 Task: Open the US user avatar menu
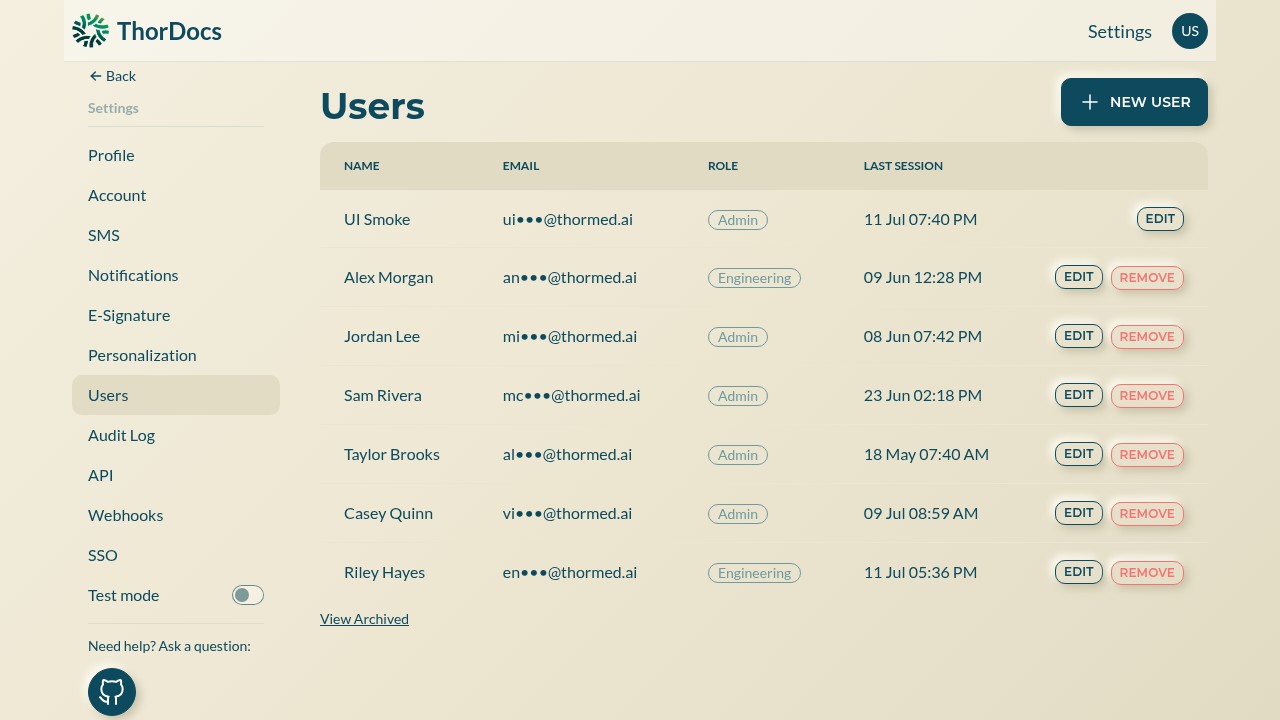(1190, 31)
